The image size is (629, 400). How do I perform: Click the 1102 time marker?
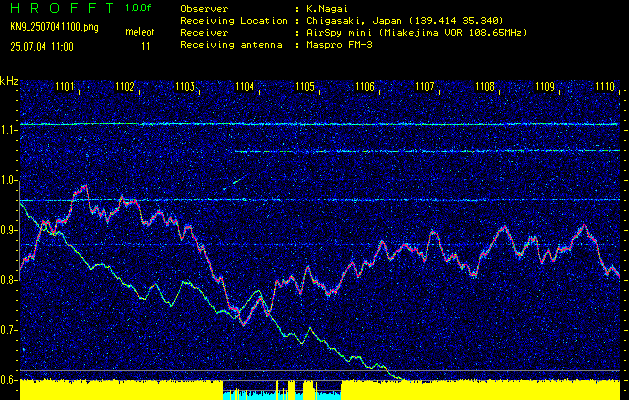click(124, 86)
